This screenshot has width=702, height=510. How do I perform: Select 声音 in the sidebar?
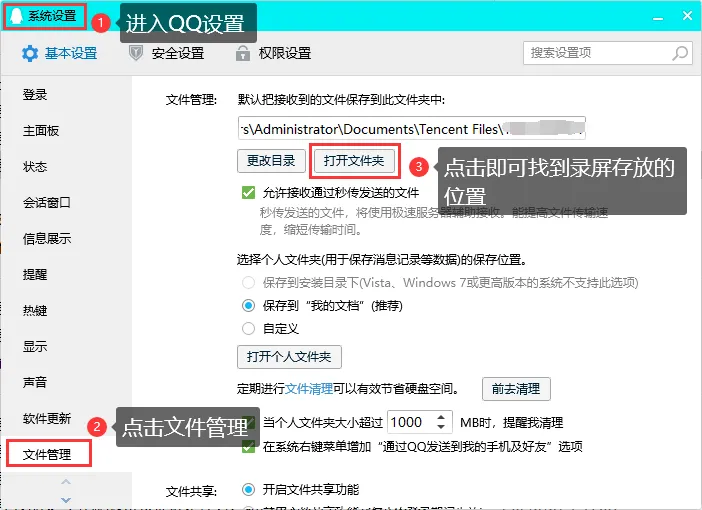(x=35, y=382)
